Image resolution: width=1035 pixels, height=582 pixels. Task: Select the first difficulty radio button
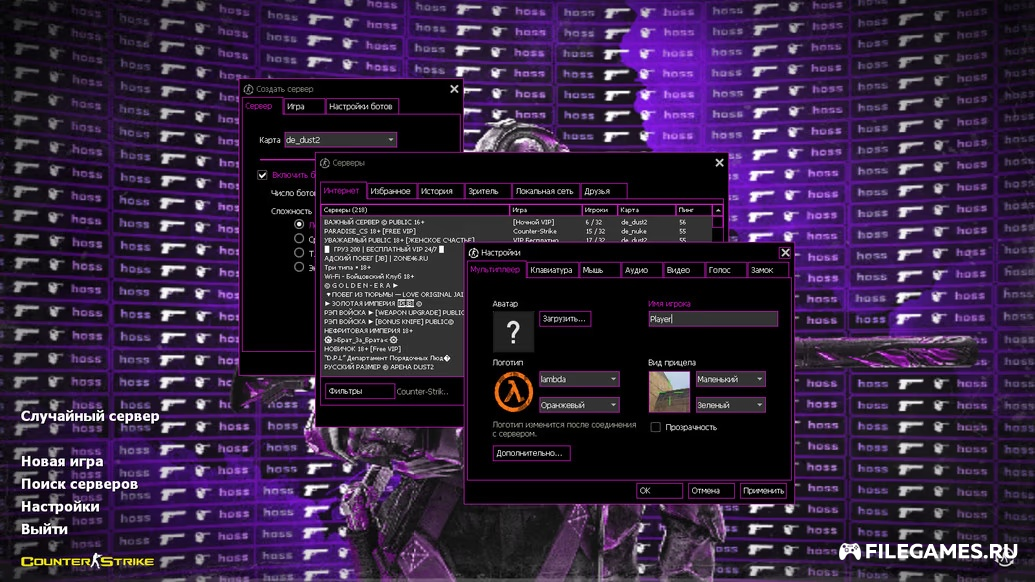pos(299,224)
